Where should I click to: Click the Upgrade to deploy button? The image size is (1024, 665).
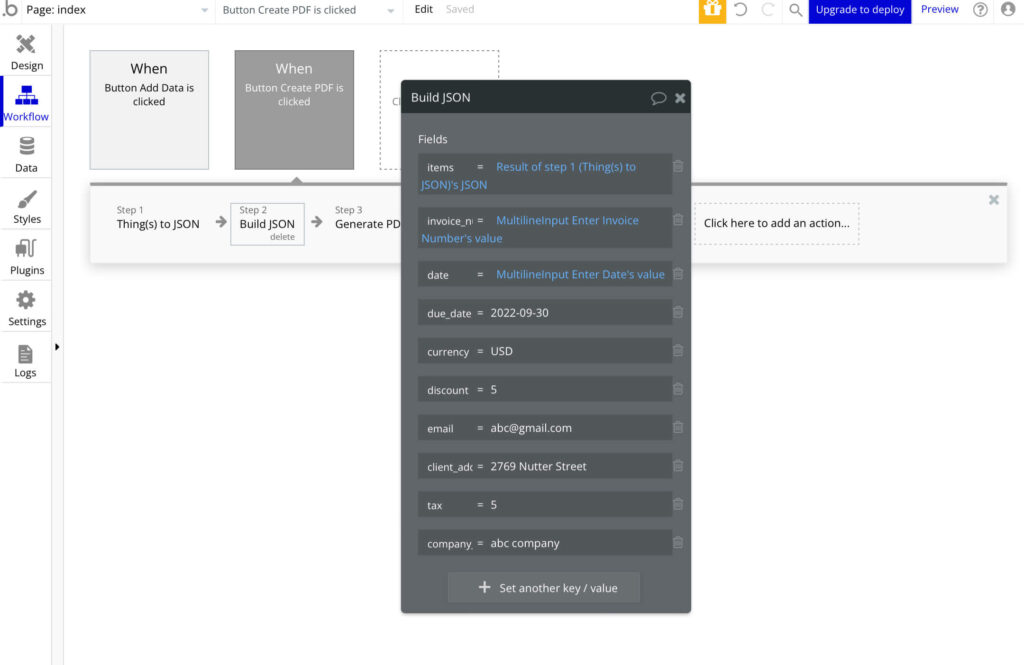pyautogui.click(x=859, y=10)
